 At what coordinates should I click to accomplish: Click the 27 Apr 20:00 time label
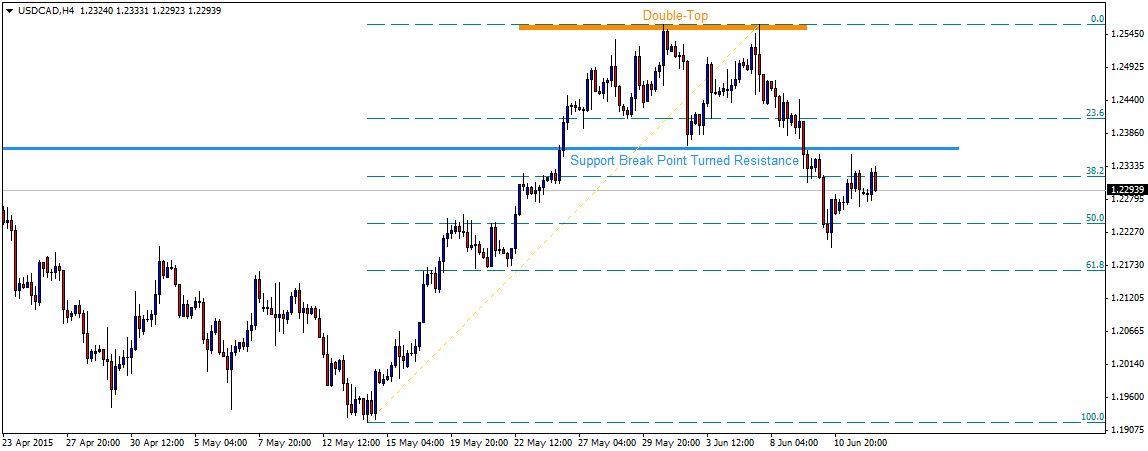92,443
